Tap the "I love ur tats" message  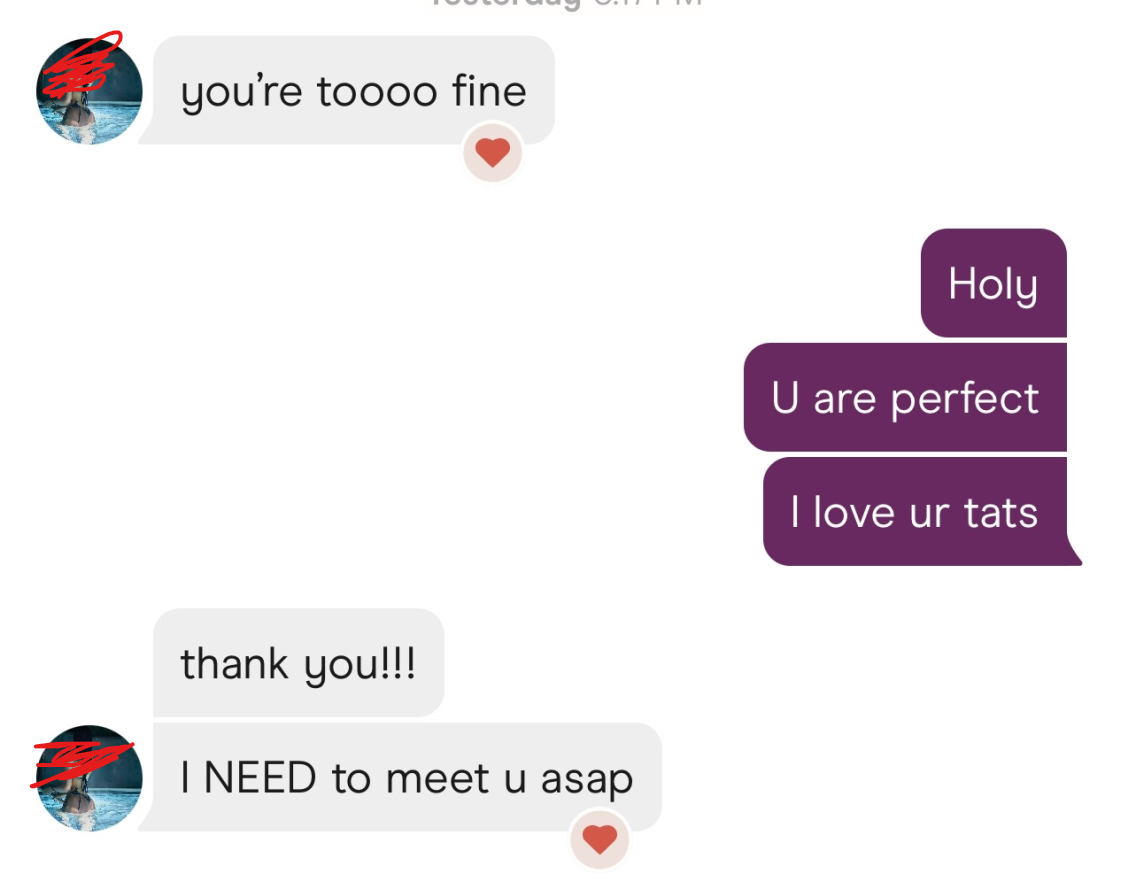coord(914,512)
